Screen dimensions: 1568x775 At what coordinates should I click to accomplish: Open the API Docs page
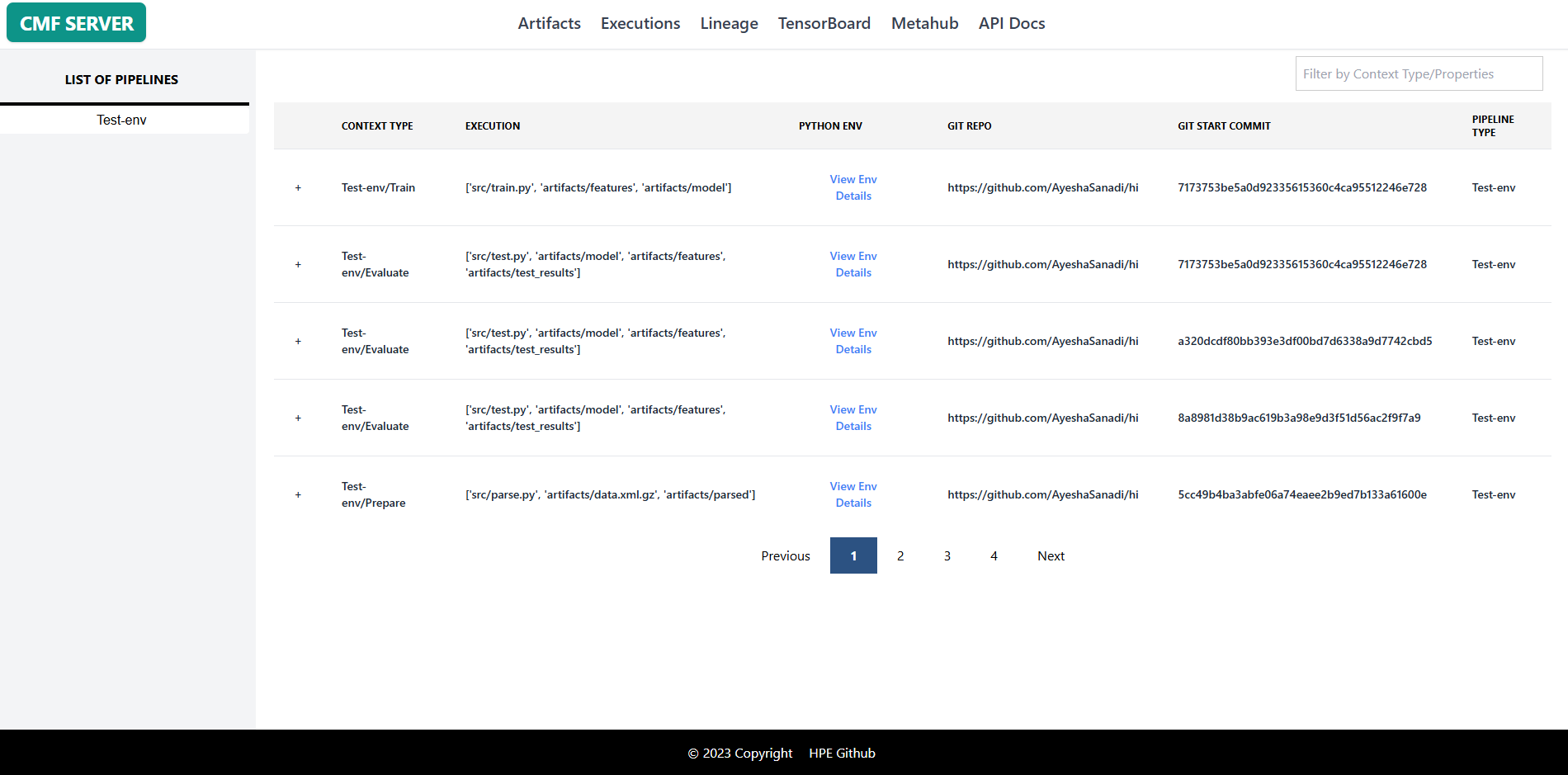pos(1011,23)
